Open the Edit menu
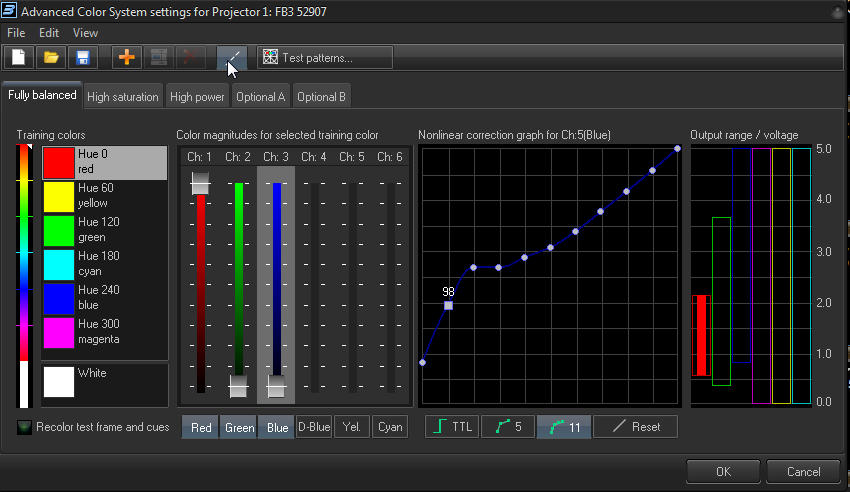The image size is (850, 492). (x=49, y=32)
